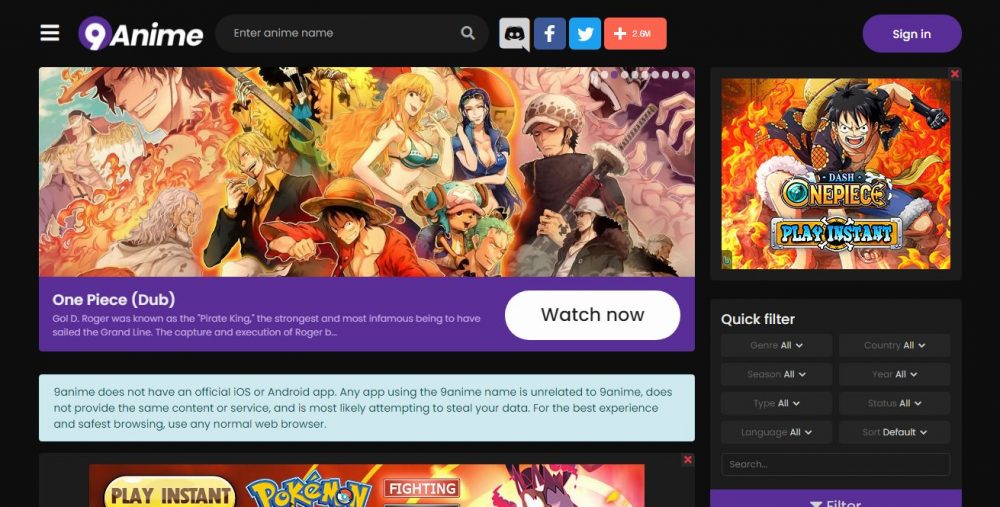Close the One Piece sidebar ad
Screen dimensions: 1000x507
point(955,74)
